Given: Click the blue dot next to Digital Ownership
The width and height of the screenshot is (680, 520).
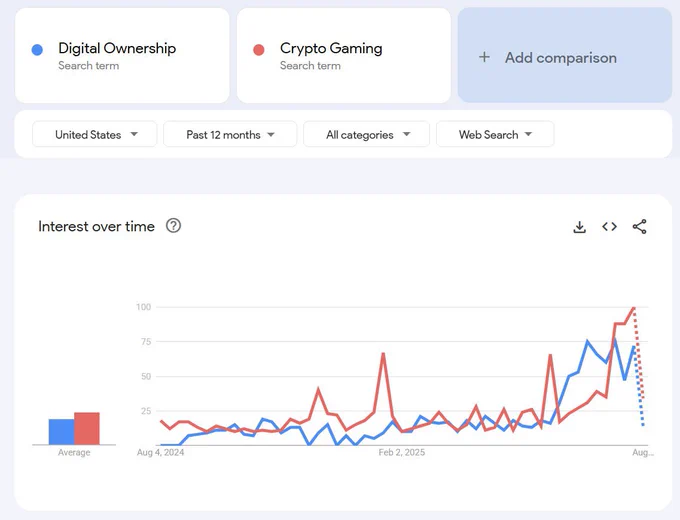Looking at the screenshot, I should tap(37, 50).
